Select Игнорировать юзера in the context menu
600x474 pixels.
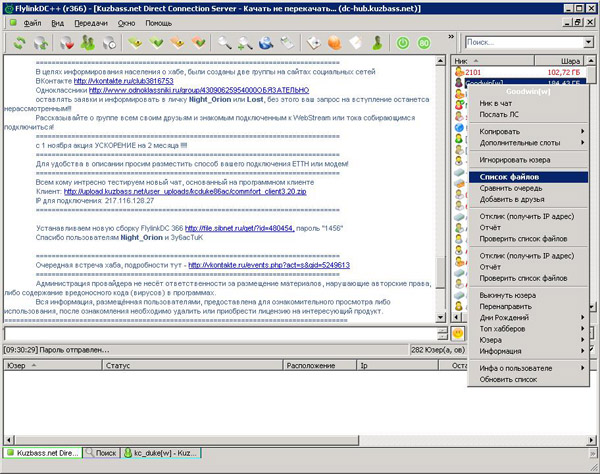tap(528, 160)
